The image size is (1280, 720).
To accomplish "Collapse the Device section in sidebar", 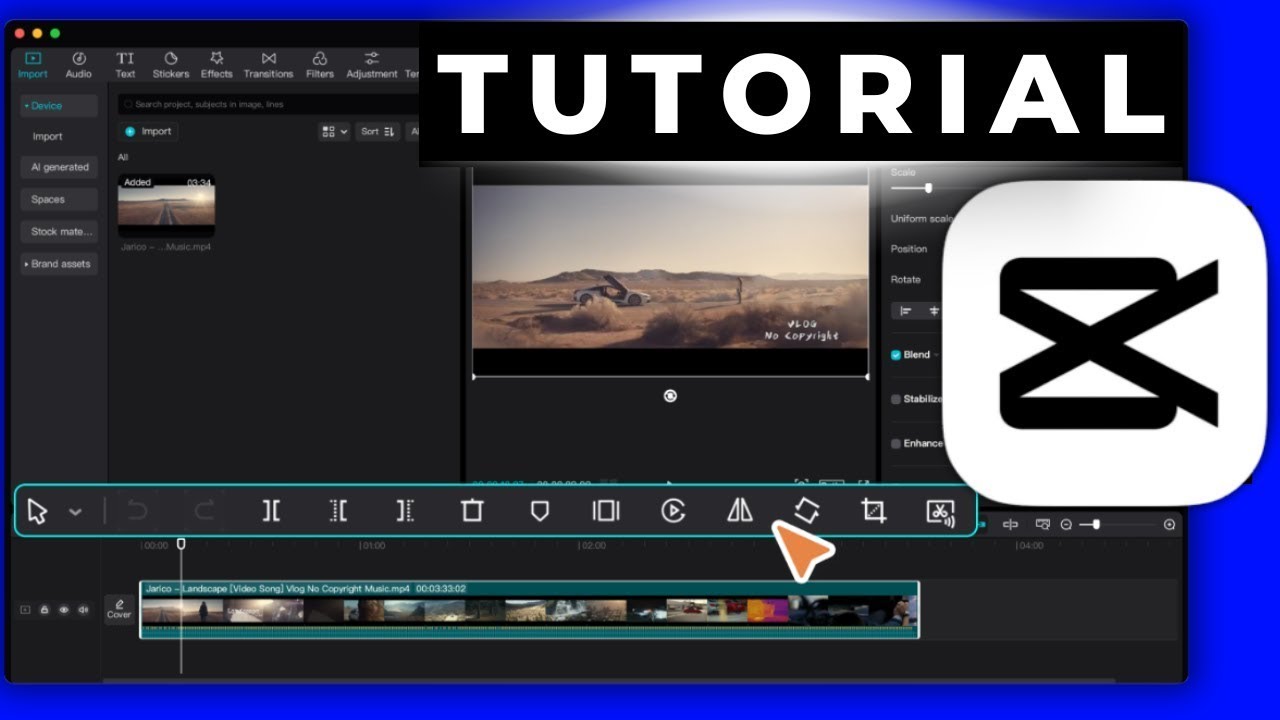I will (59, 106).
